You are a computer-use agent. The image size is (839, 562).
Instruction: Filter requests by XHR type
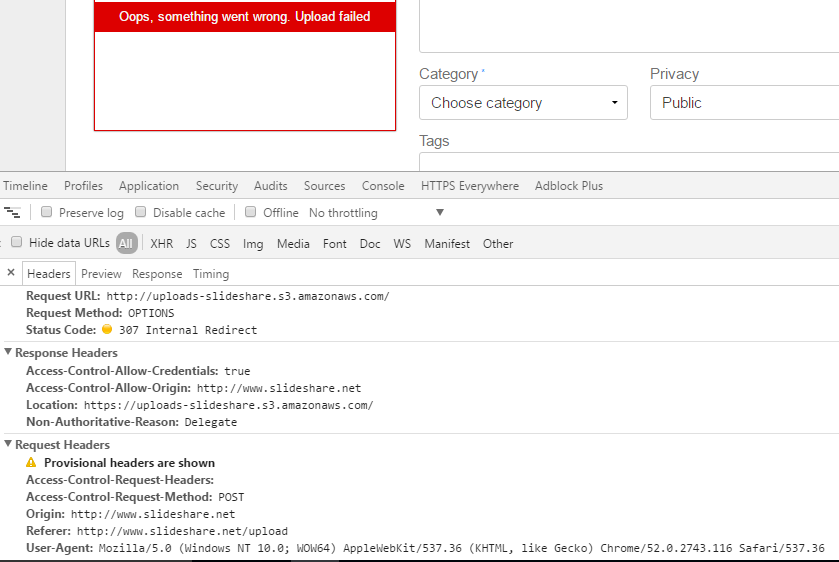tap(161, 244)
